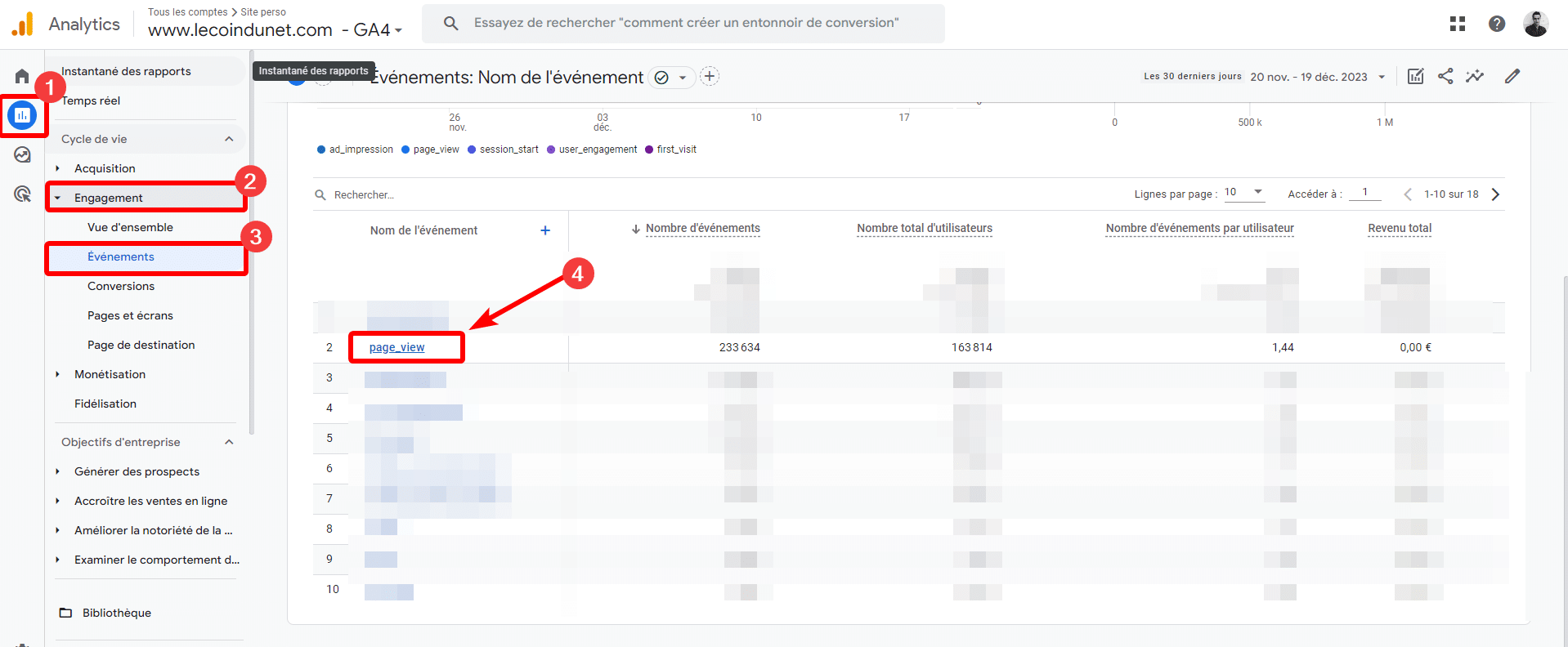Expand the Monétisation tree item
Image resolution: width=1568 pixels, height=647 pixels.
(57, 374)
